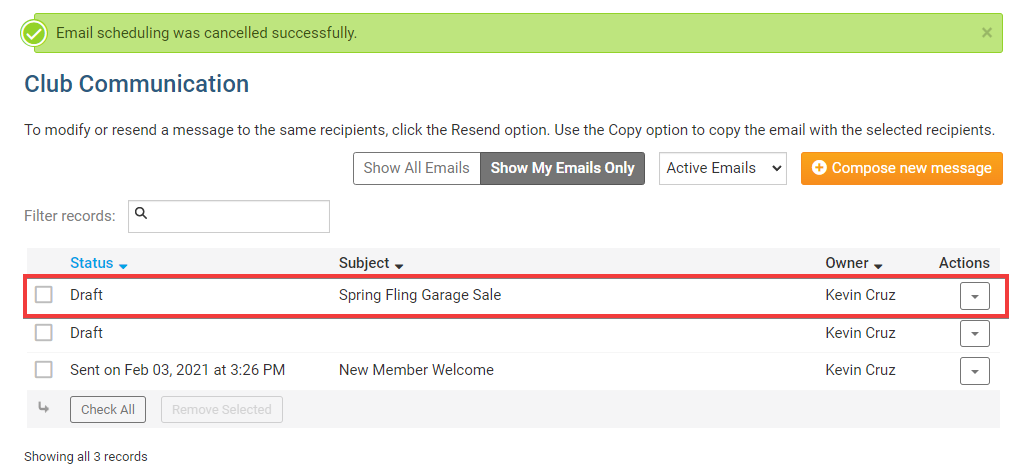The image size is (1027, 472).
Task: Check the New Member Welcome email checkbox
Action: coord(44,370)
